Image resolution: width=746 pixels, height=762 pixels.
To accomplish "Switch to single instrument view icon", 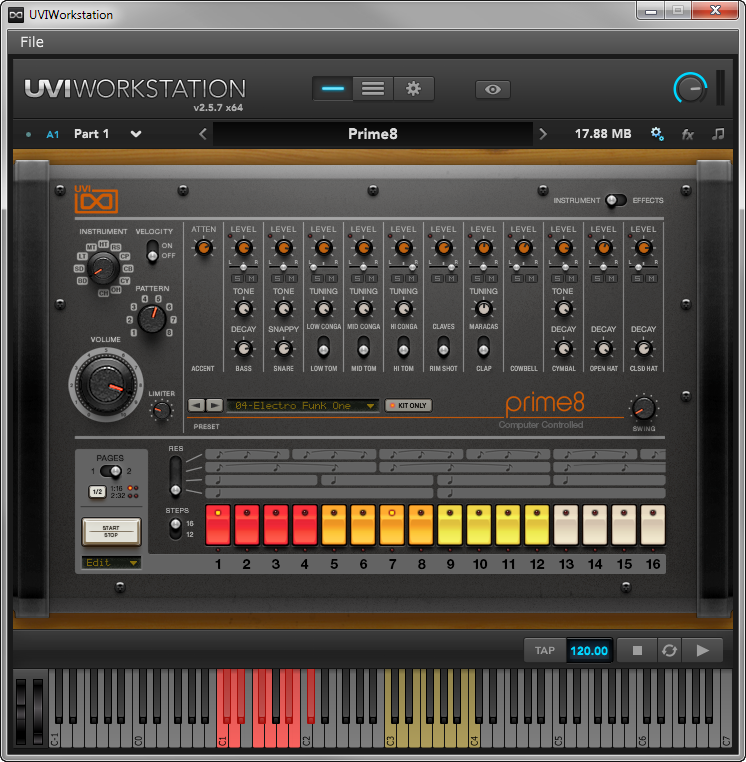I will pos(333,89).
